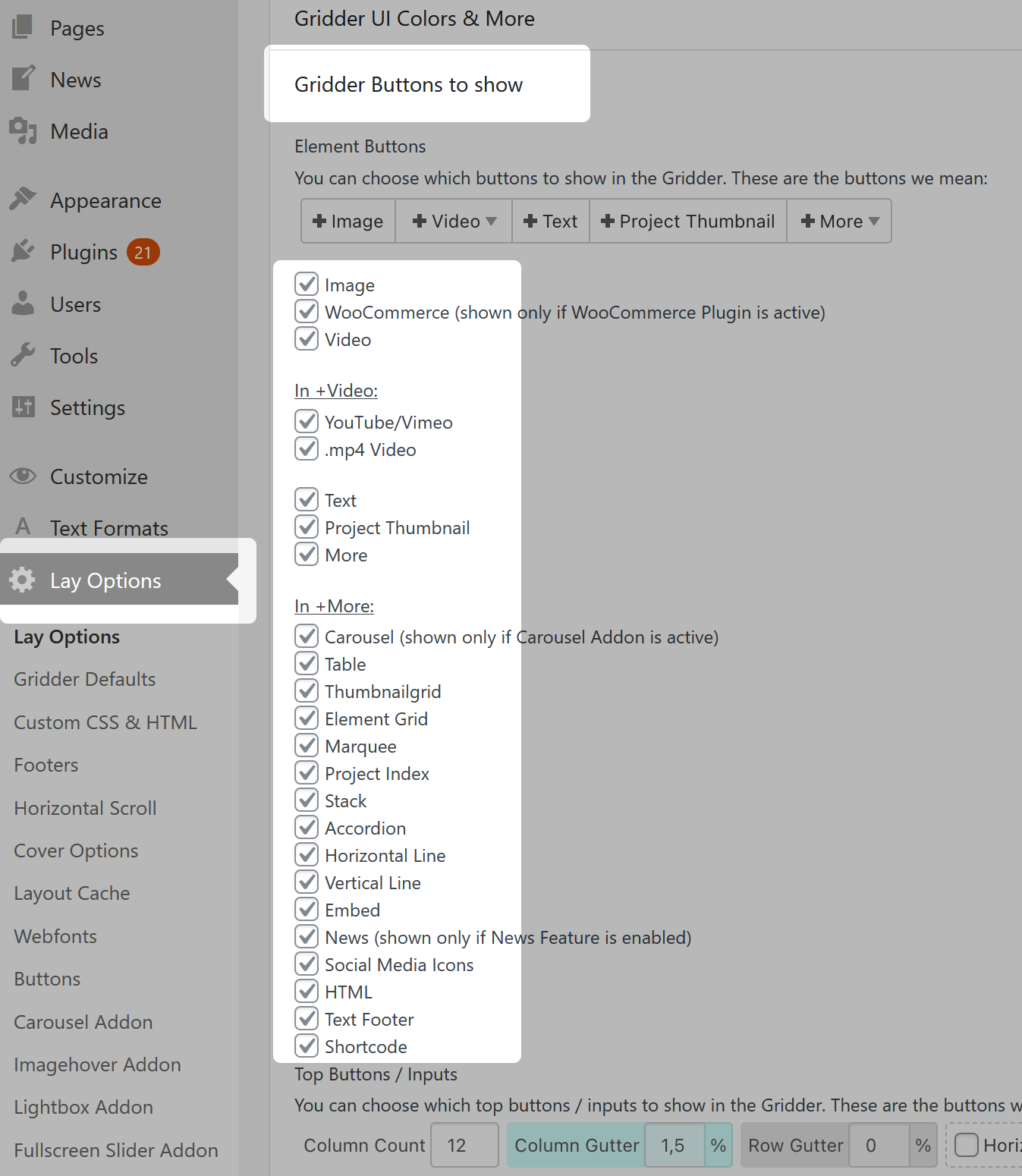Click the Users person icon
The height and width of the screenshot is (1176, 1022).
[x=23, y=303]
